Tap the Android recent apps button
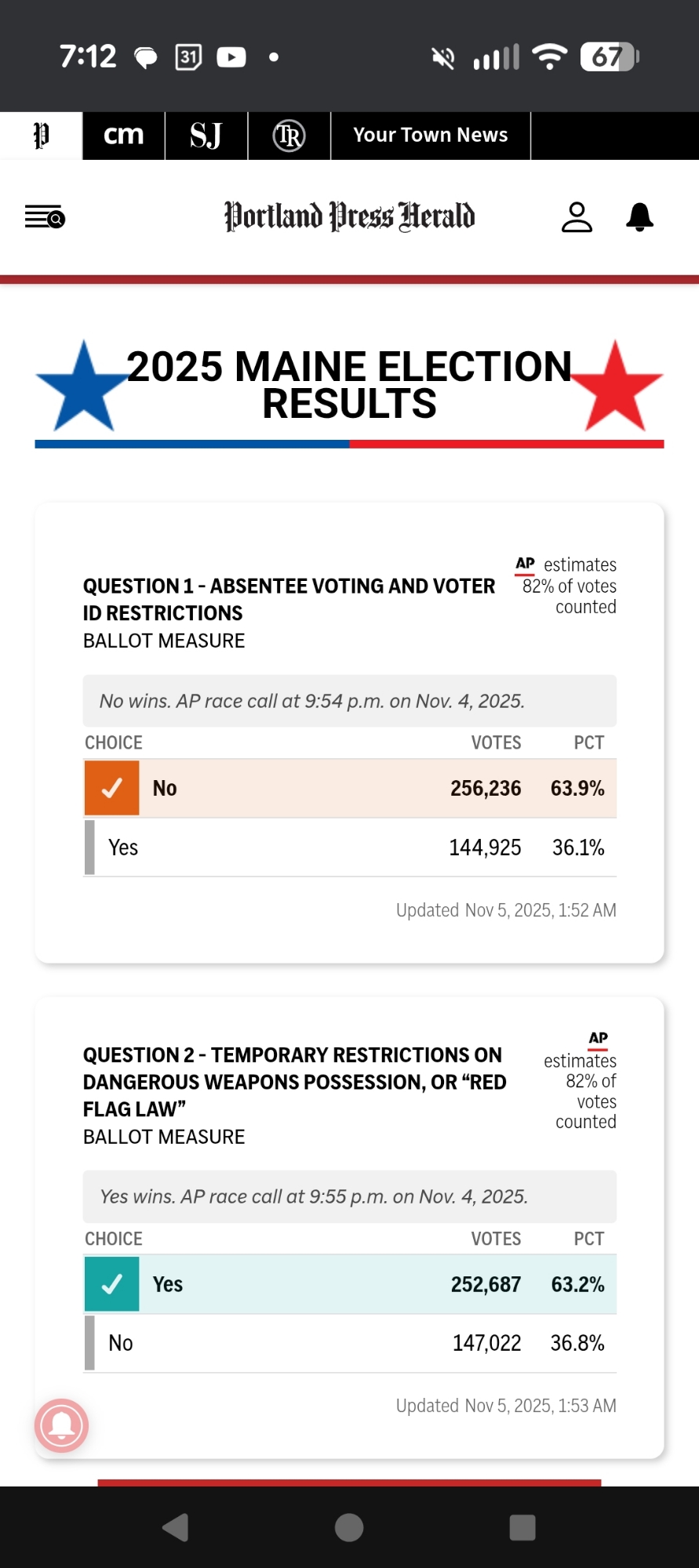The height and width of the screenshot is (1568, 699). click(522, 1527)
